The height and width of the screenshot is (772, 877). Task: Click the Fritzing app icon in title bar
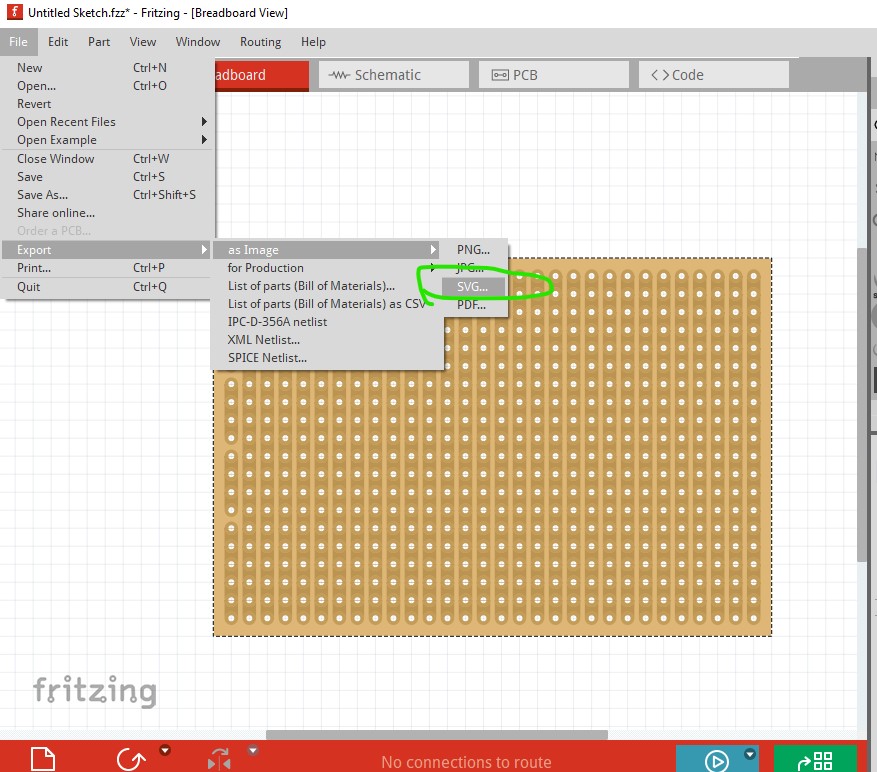coord(15,12)
